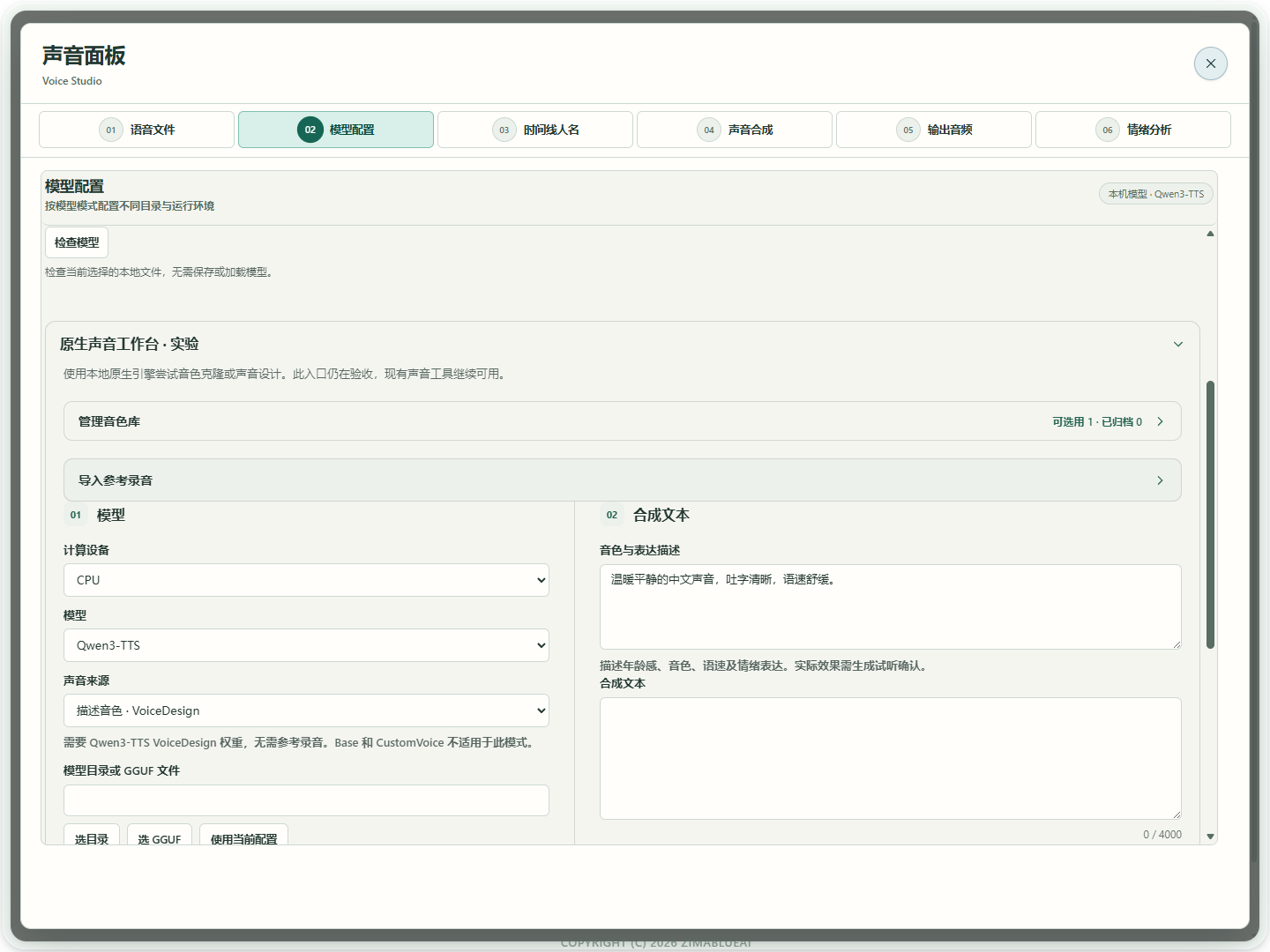Select the 模型配置 step tab
Viewport: 1270px width, 952px height.
click(x=336, y=130)
